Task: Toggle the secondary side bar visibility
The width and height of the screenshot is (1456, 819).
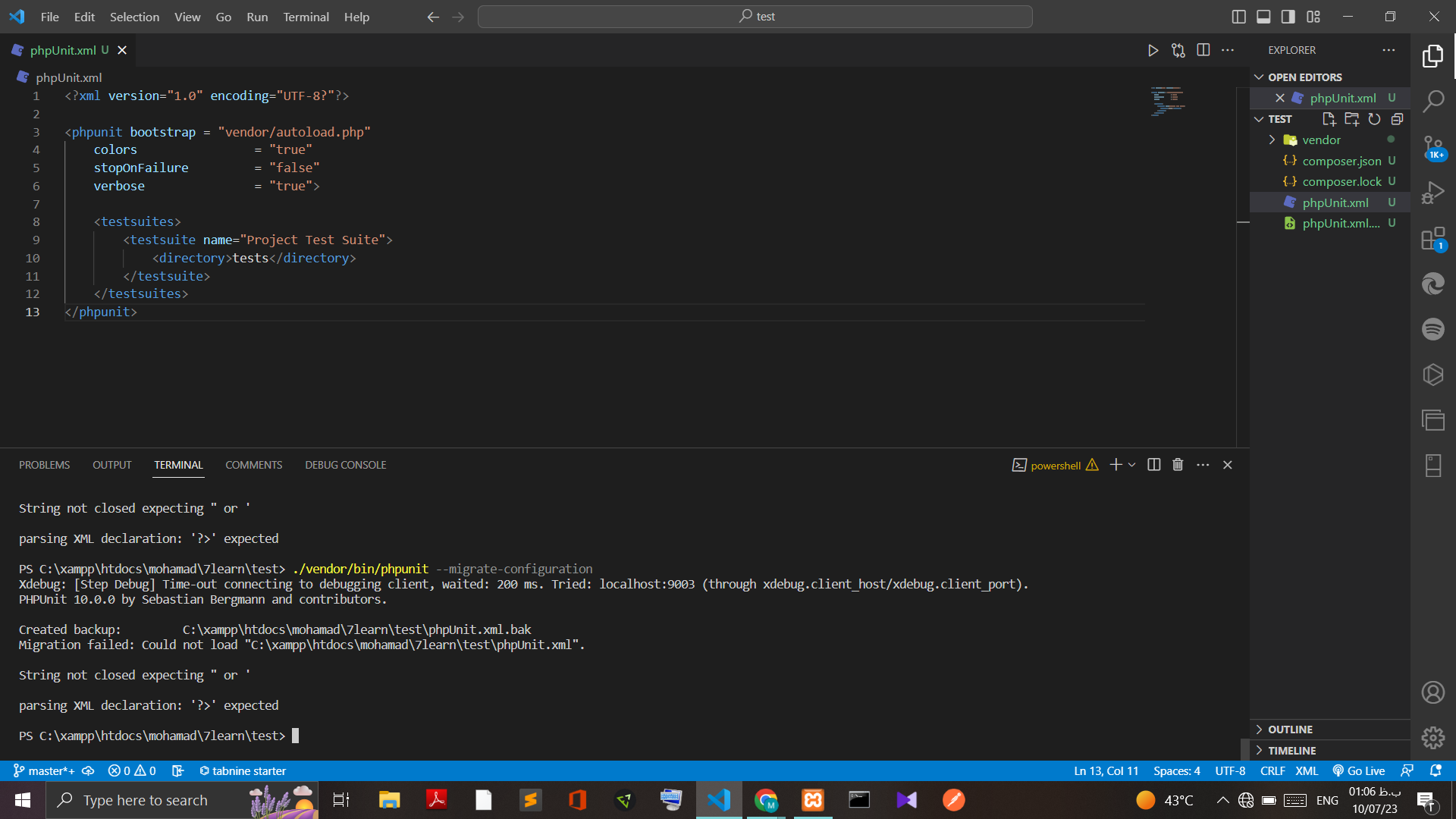Action: pyautogui.click(x=1288, y=17)
